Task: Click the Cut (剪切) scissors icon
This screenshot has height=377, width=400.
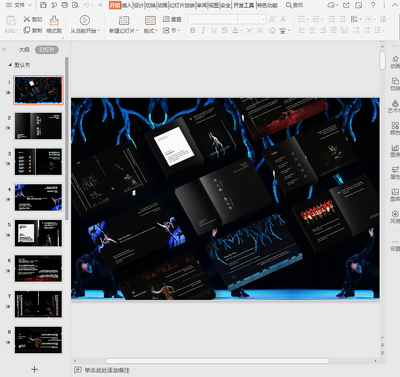Action: click(x=27, y=19)
